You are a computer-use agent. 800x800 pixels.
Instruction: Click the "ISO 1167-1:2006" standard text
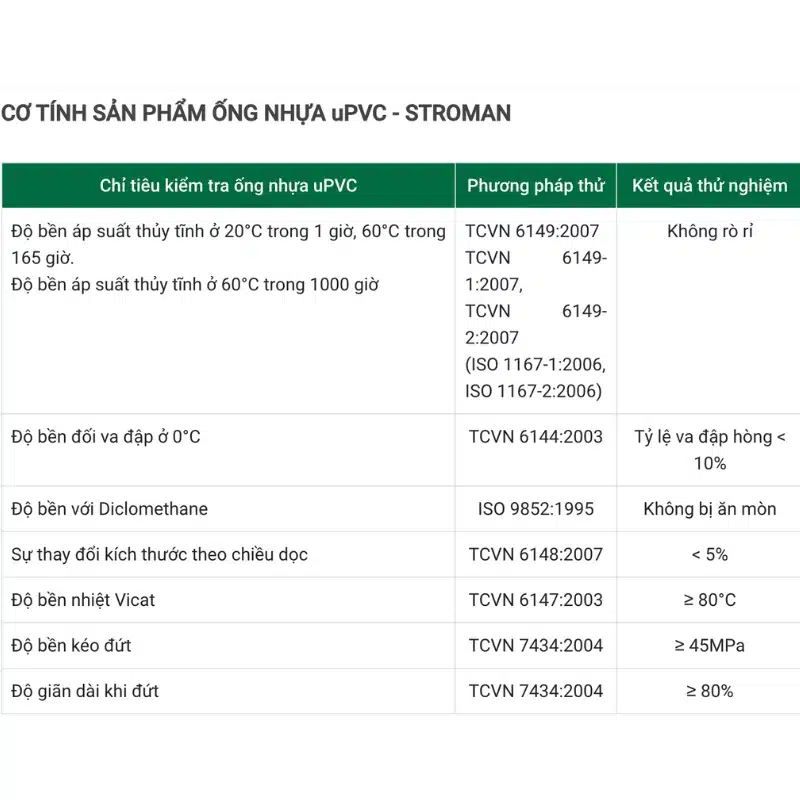click(536, 364)
